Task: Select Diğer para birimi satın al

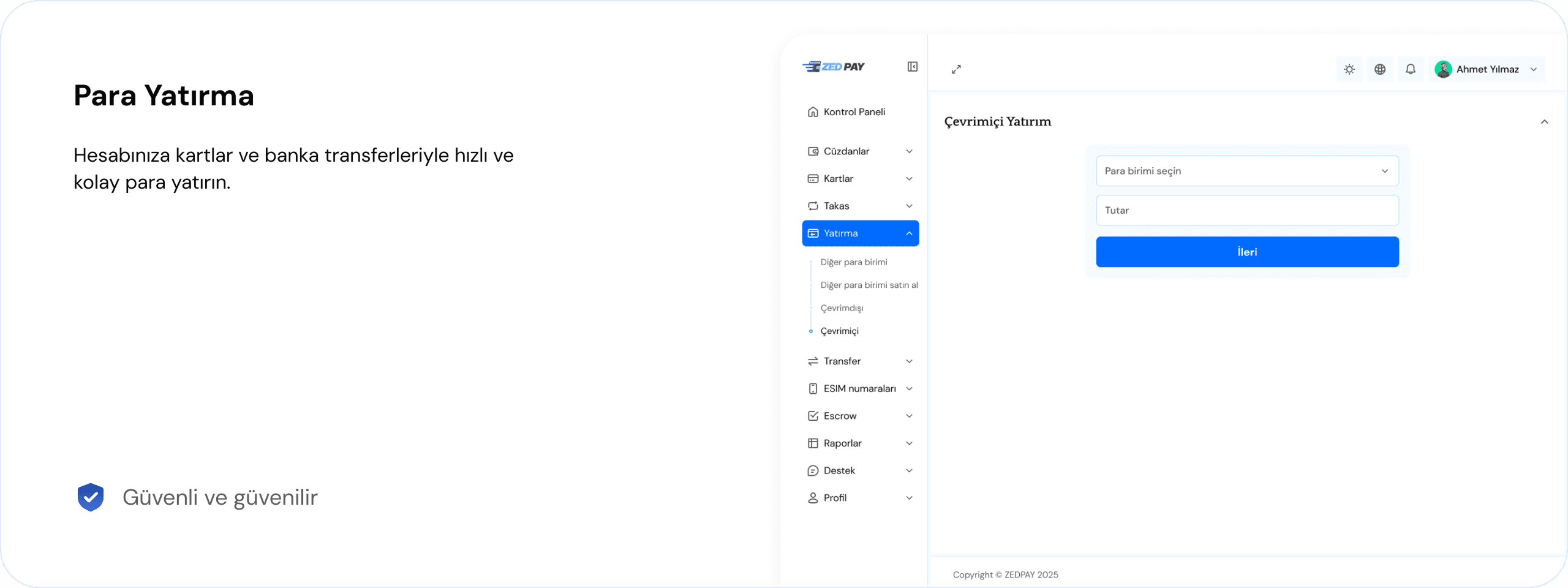Action: pyautogui.click(x=869, y=285)
